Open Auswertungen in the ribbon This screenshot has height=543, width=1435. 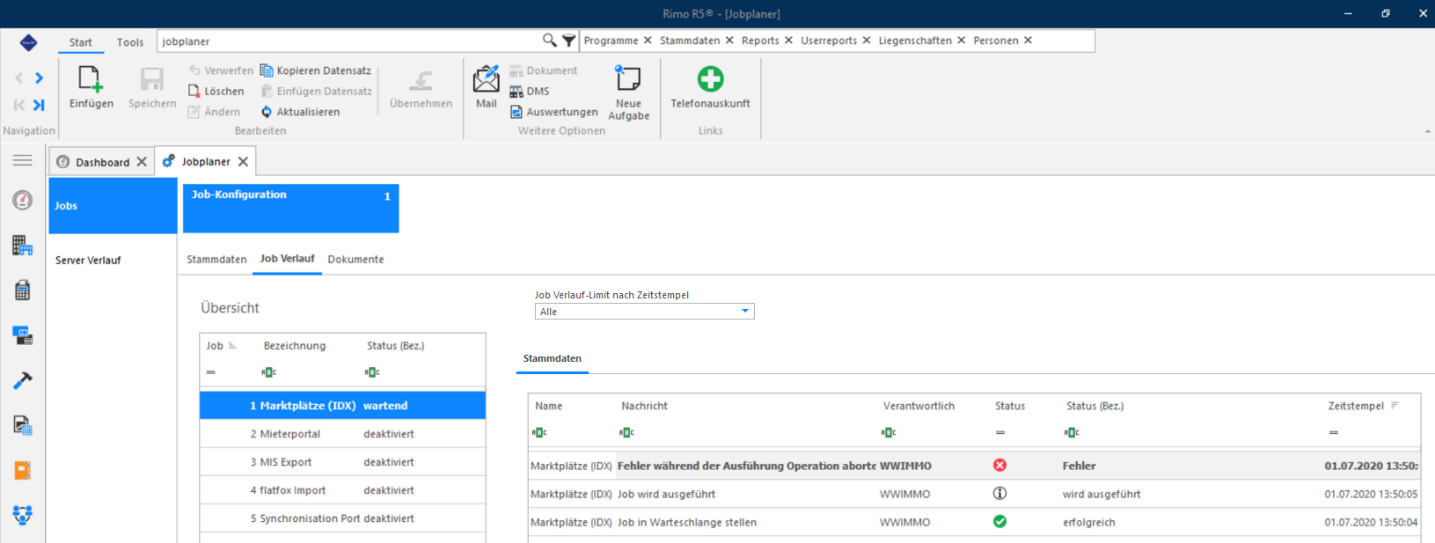pyautogui.click(x=553, y=112)
